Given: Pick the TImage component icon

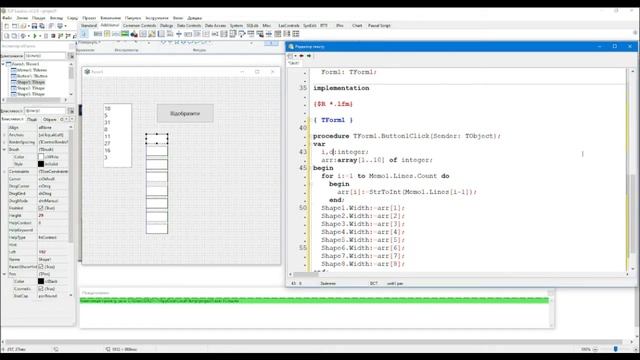Looking at the screenshot, I should point(124,34).
